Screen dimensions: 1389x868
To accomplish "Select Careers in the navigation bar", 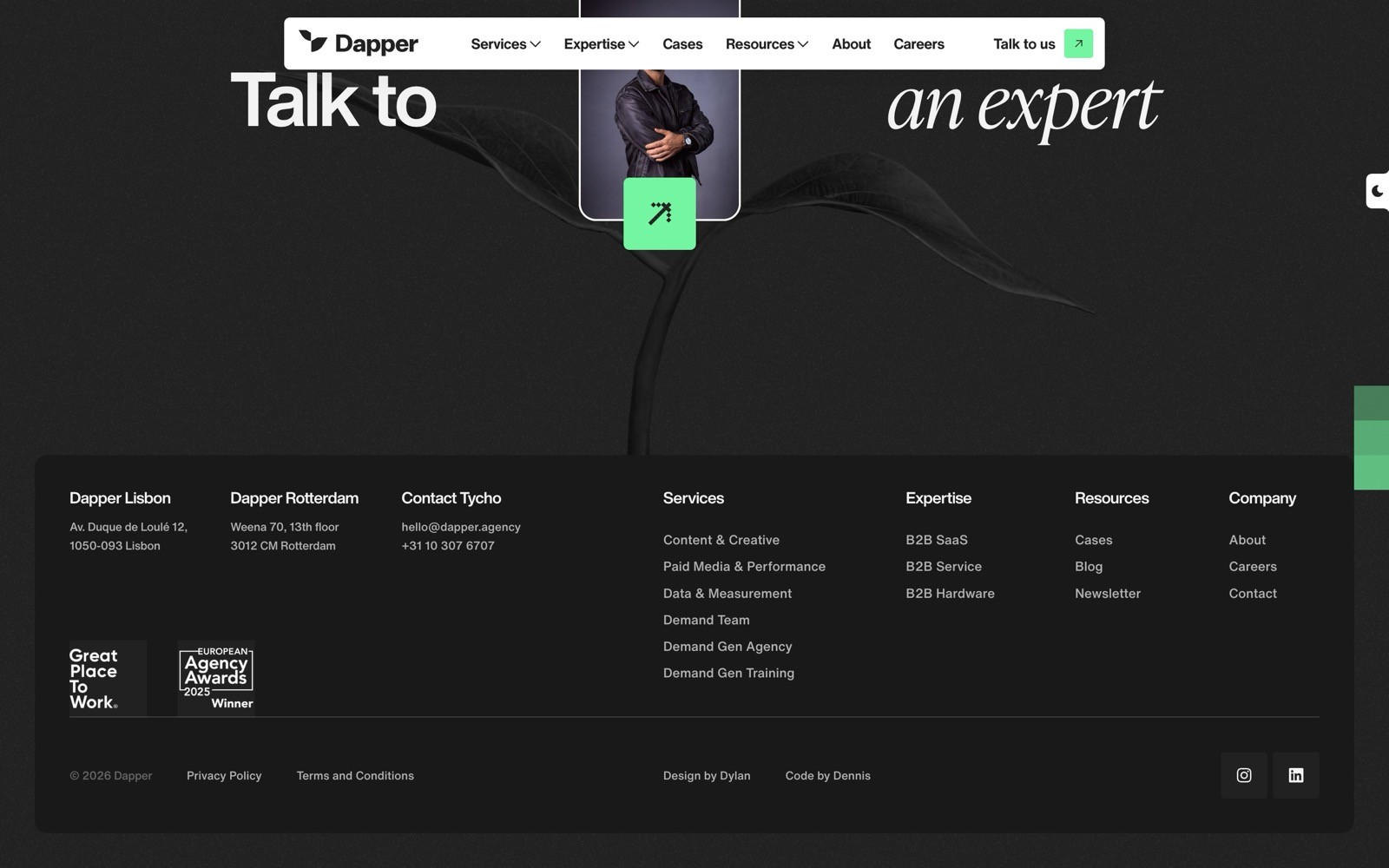I will [x=918, y=43].
